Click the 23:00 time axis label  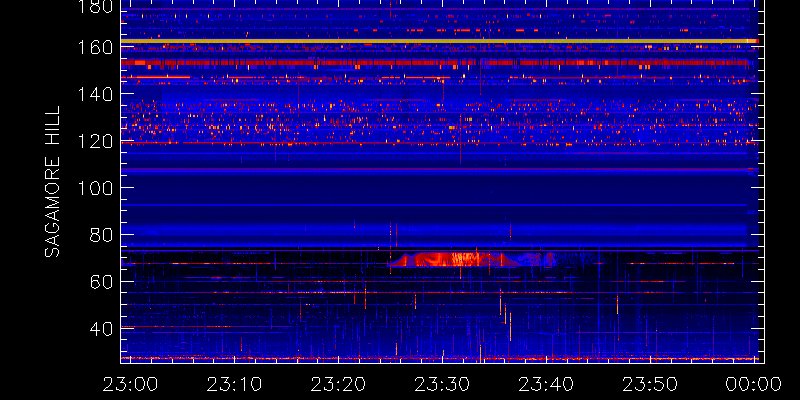pos(130,384)
